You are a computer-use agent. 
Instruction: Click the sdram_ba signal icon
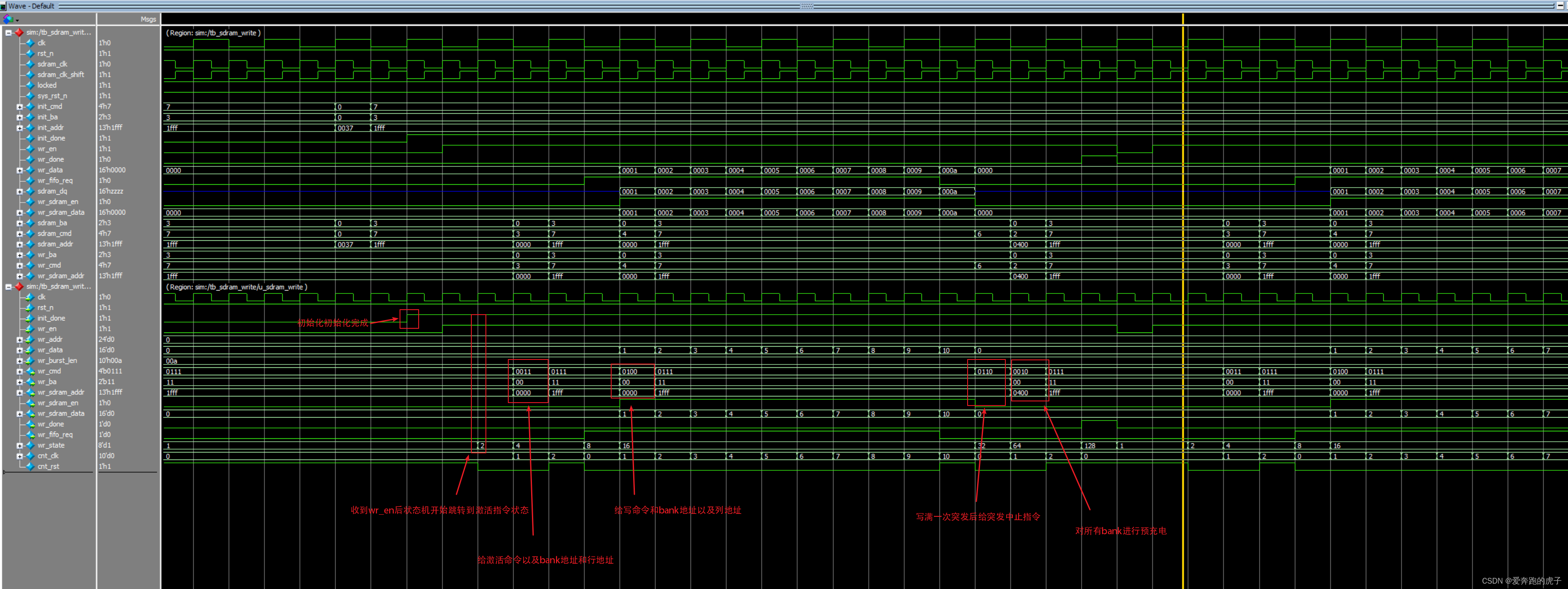pos(30,223)
